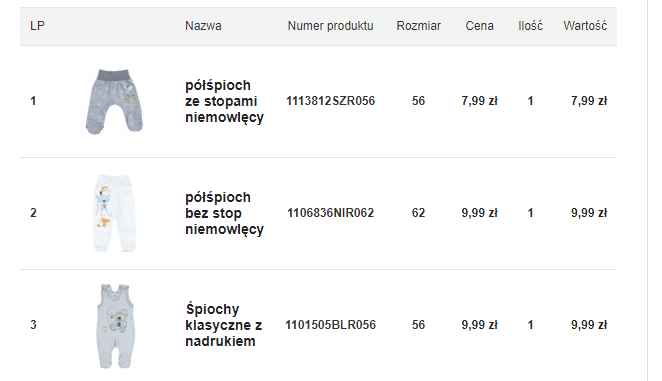Screen dimensions: 662x381
Task: Select product number 1106836NIR062
Action: click(331, 213)
